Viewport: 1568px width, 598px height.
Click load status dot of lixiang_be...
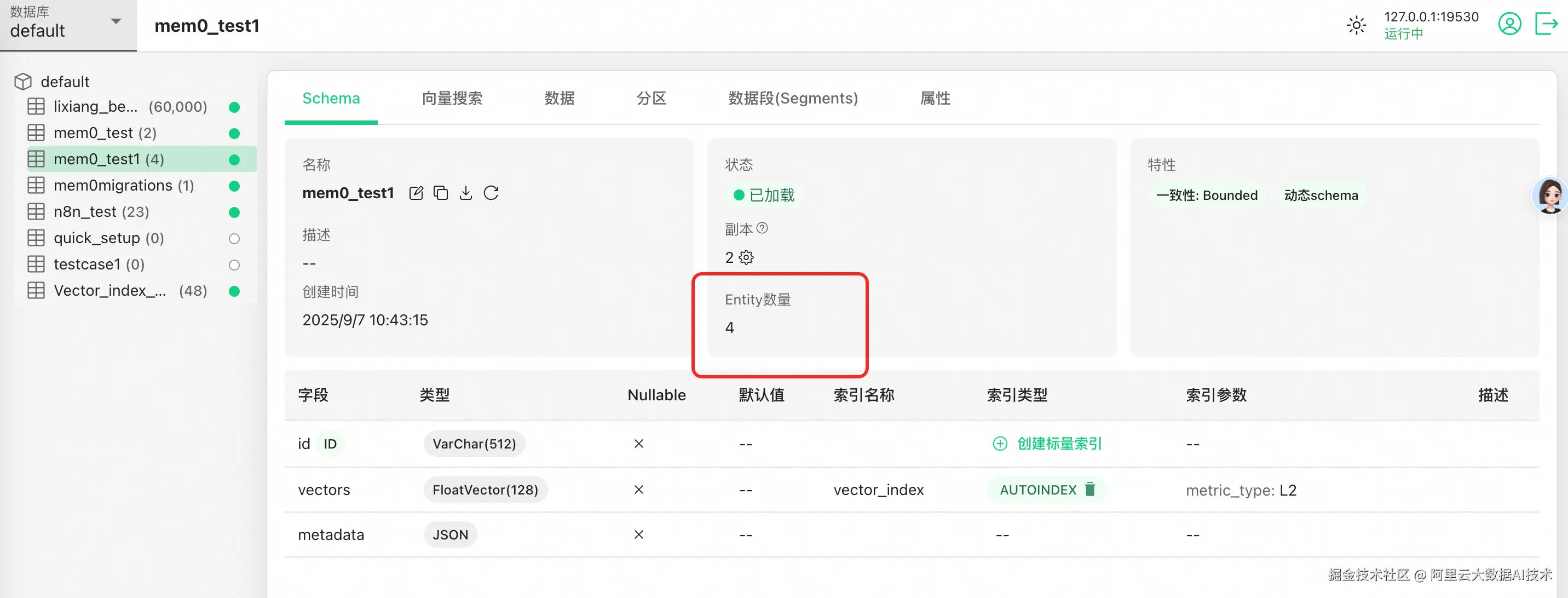234,107
